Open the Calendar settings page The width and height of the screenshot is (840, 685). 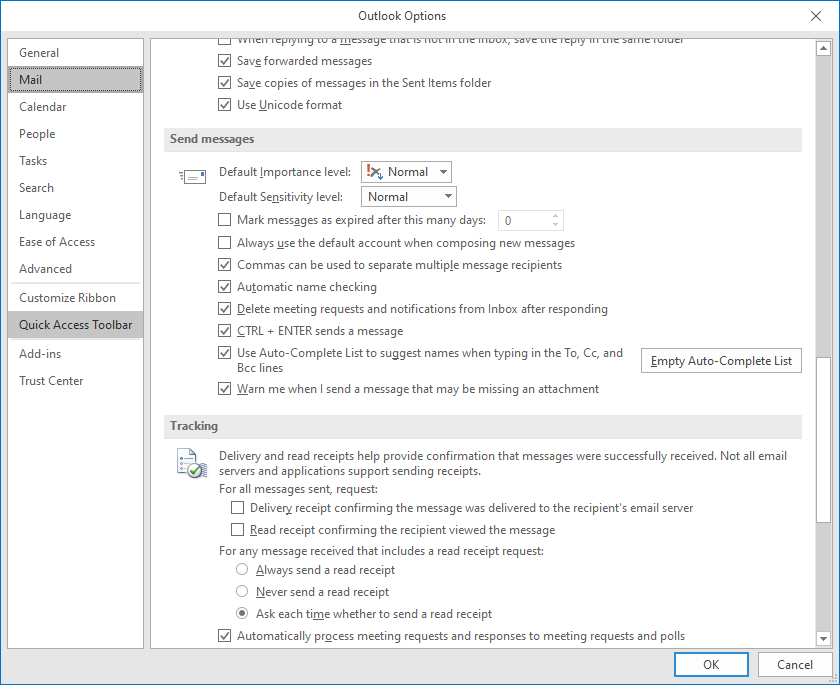[43, 106]
